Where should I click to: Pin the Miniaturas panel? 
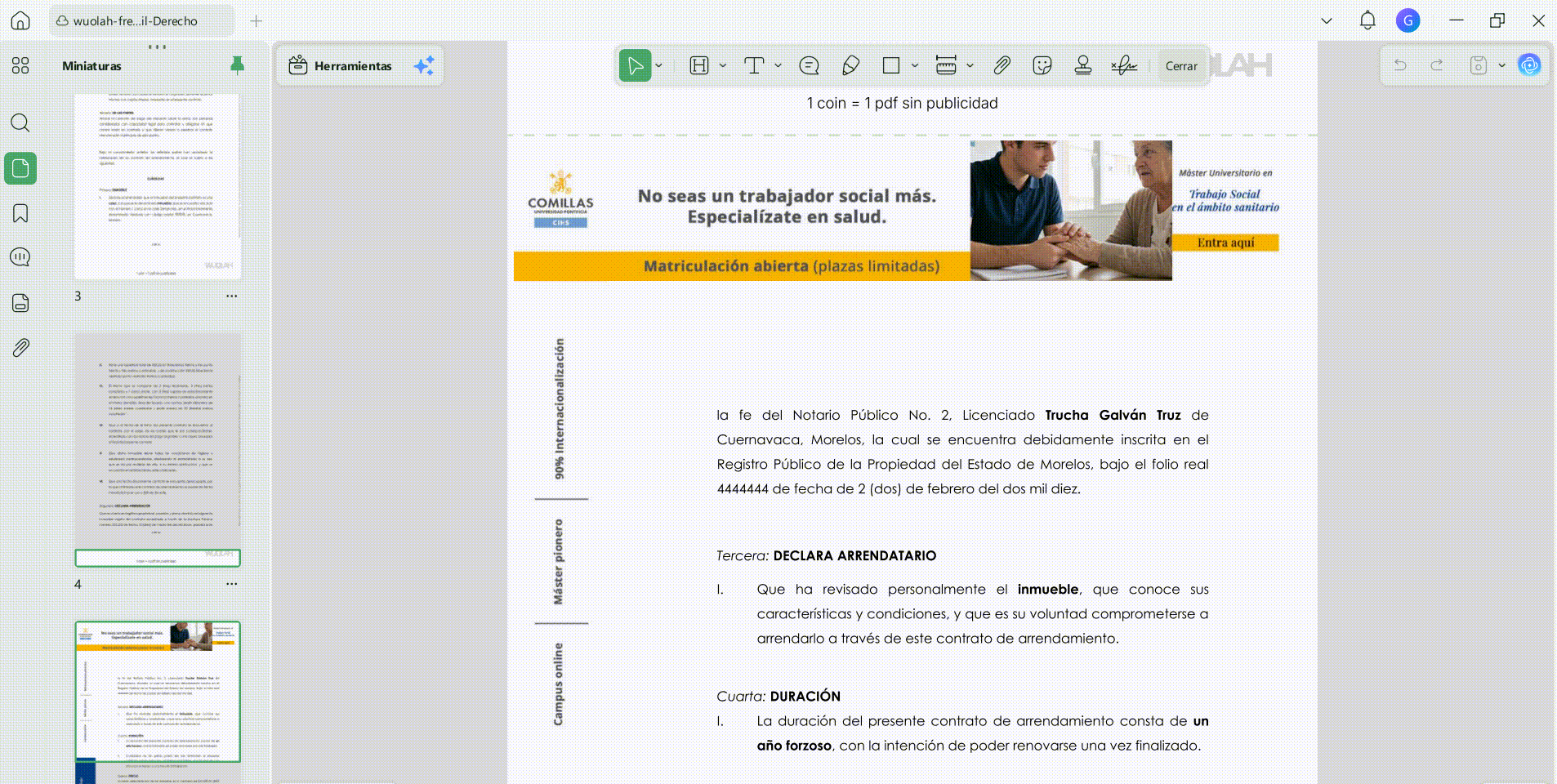pos(237,65)
